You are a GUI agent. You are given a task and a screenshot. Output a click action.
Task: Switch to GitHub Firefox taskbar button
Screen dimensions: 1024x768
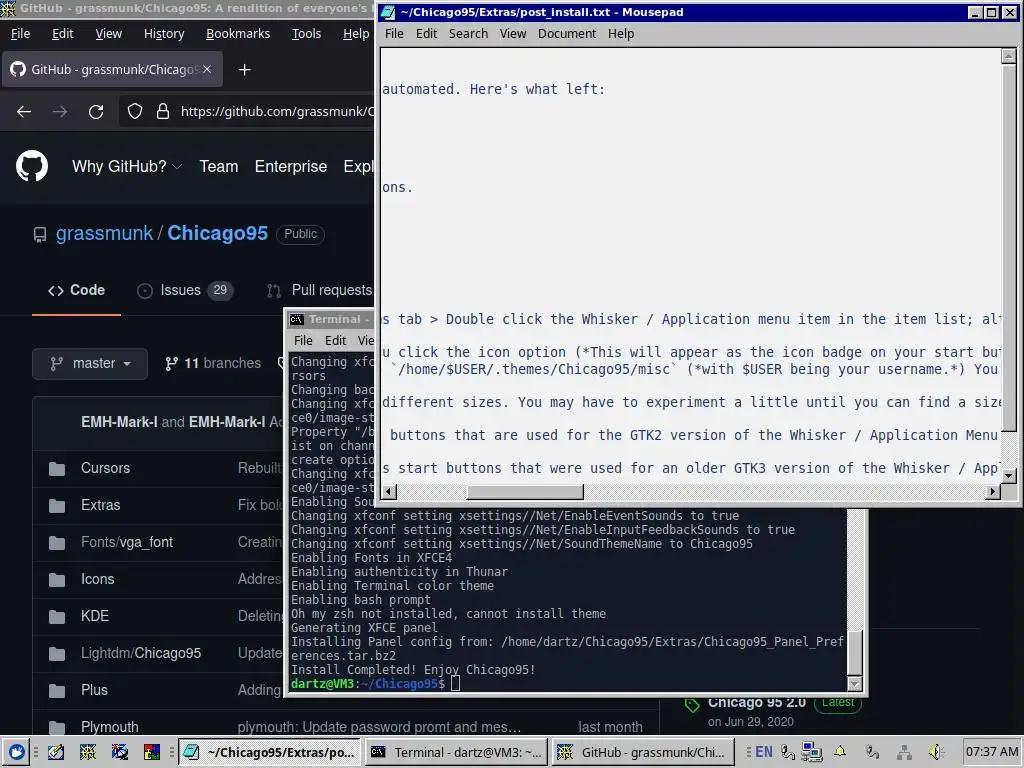(x=643, y=752)
